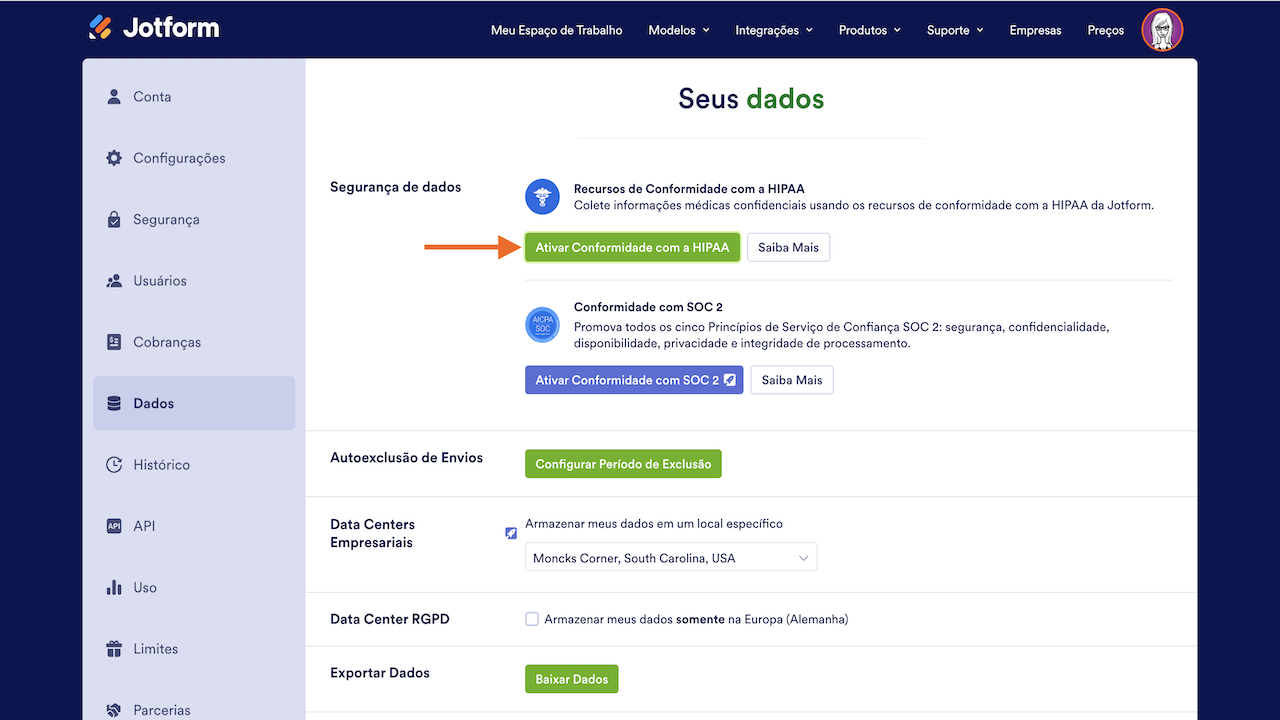Expand the Suporte menu

pos(955,30)
